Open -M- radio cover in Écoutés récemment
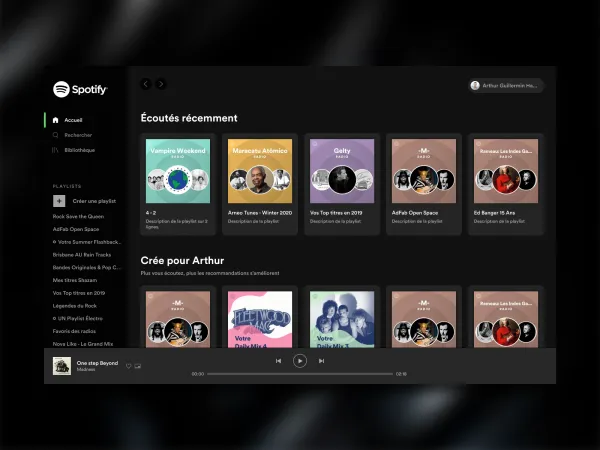600x450 pixels. coord(424,171)
